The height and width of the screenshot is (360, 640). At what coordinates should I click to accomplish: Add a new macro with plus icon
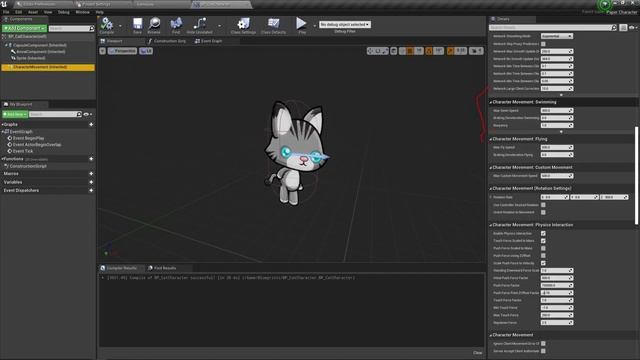click(91, 174)
